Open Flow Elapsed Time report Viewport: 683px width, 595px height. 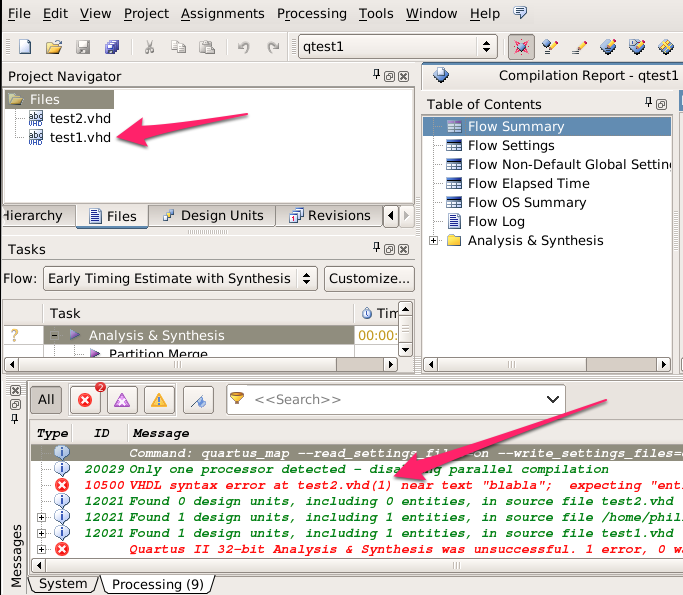pyautogui.click(x=528, y=183)
